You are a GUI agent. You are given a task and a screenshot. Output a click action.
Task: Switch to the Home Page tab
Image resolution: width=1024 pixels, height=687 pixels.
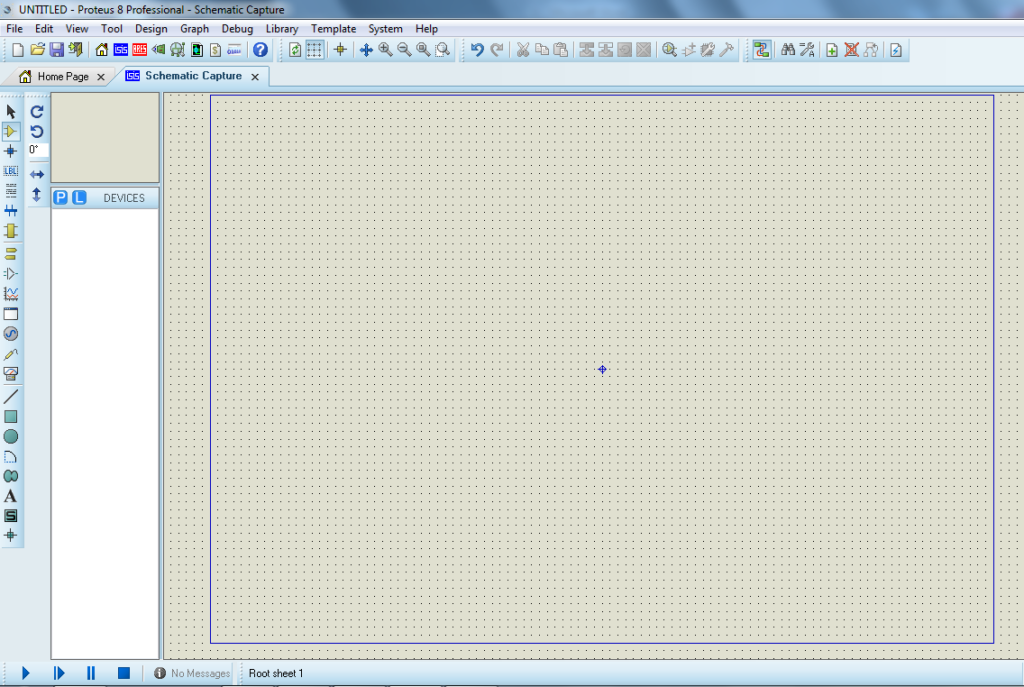tap(62, 77)
